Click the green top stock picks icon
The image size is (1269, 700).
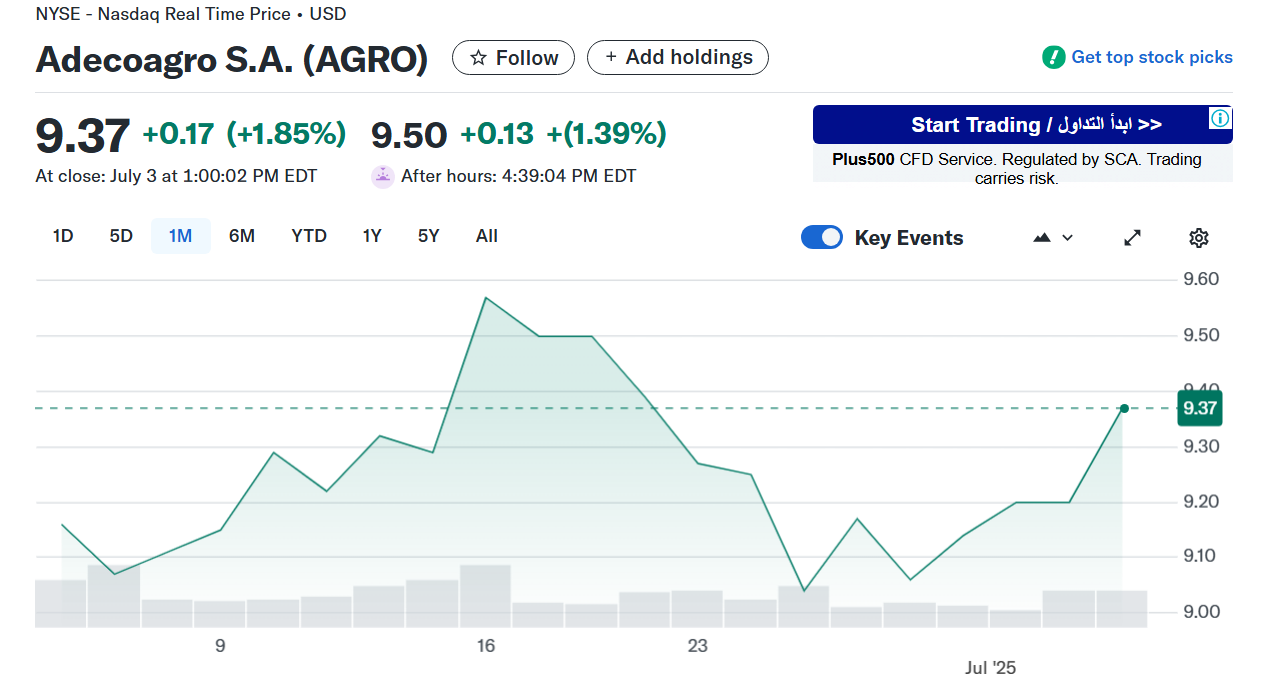1053,57
